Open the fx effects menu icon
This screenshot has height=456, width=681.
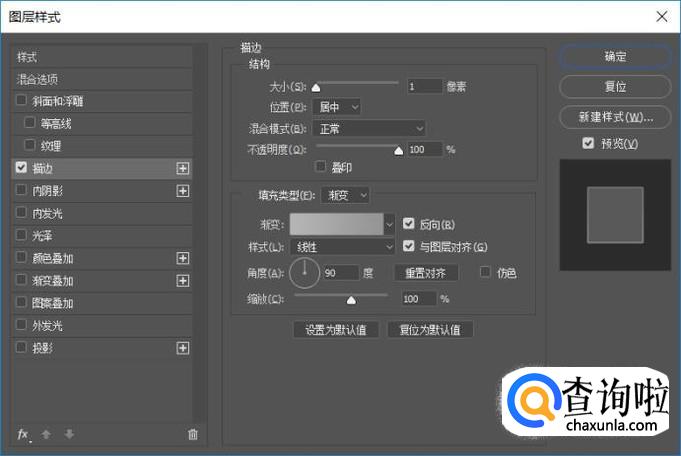coord(23,434)
